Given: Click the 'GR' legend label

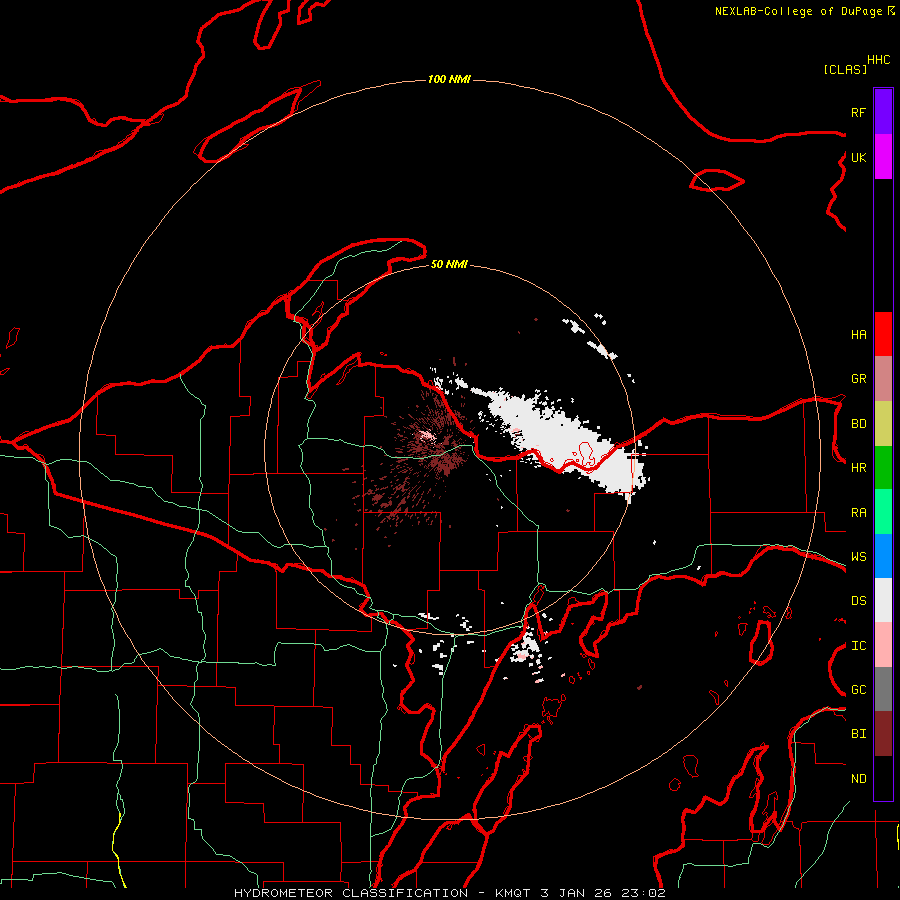Looking at the screenshot, I should pos(858,379).
